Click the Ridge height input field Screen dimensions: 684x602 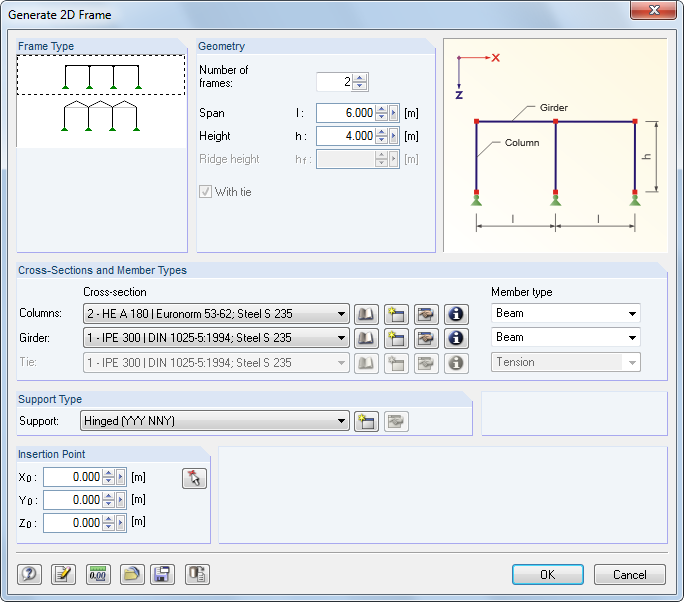(345, 159)
